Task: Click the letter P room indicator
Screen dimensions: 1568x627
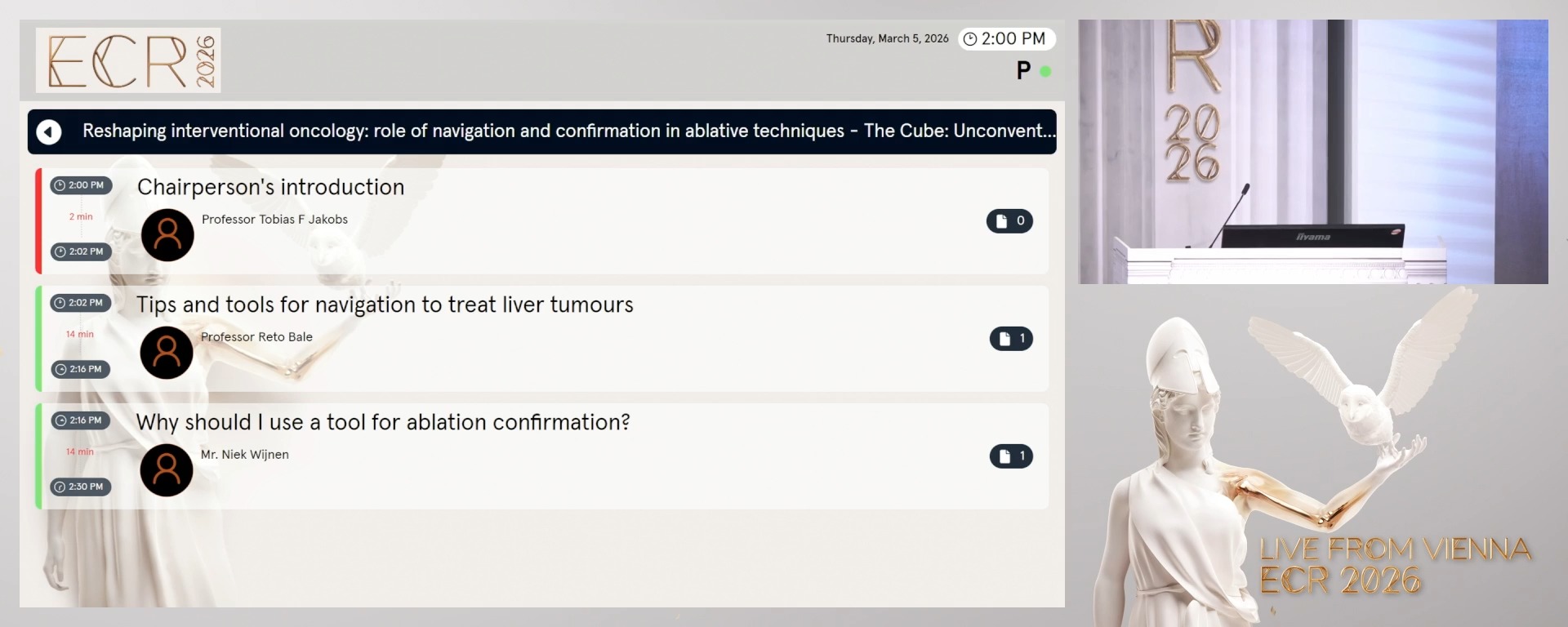Action: (1023, 71)
